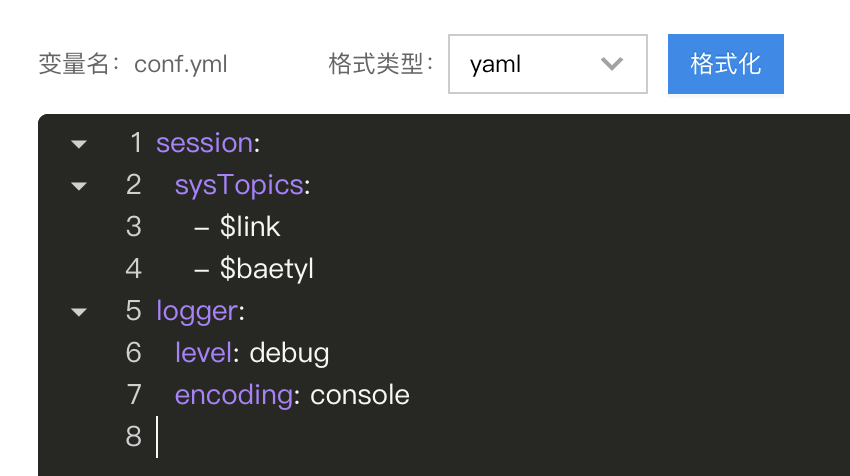Place cursor on $link list item
The height and width of the screenshot is (476, 850).
250,227
